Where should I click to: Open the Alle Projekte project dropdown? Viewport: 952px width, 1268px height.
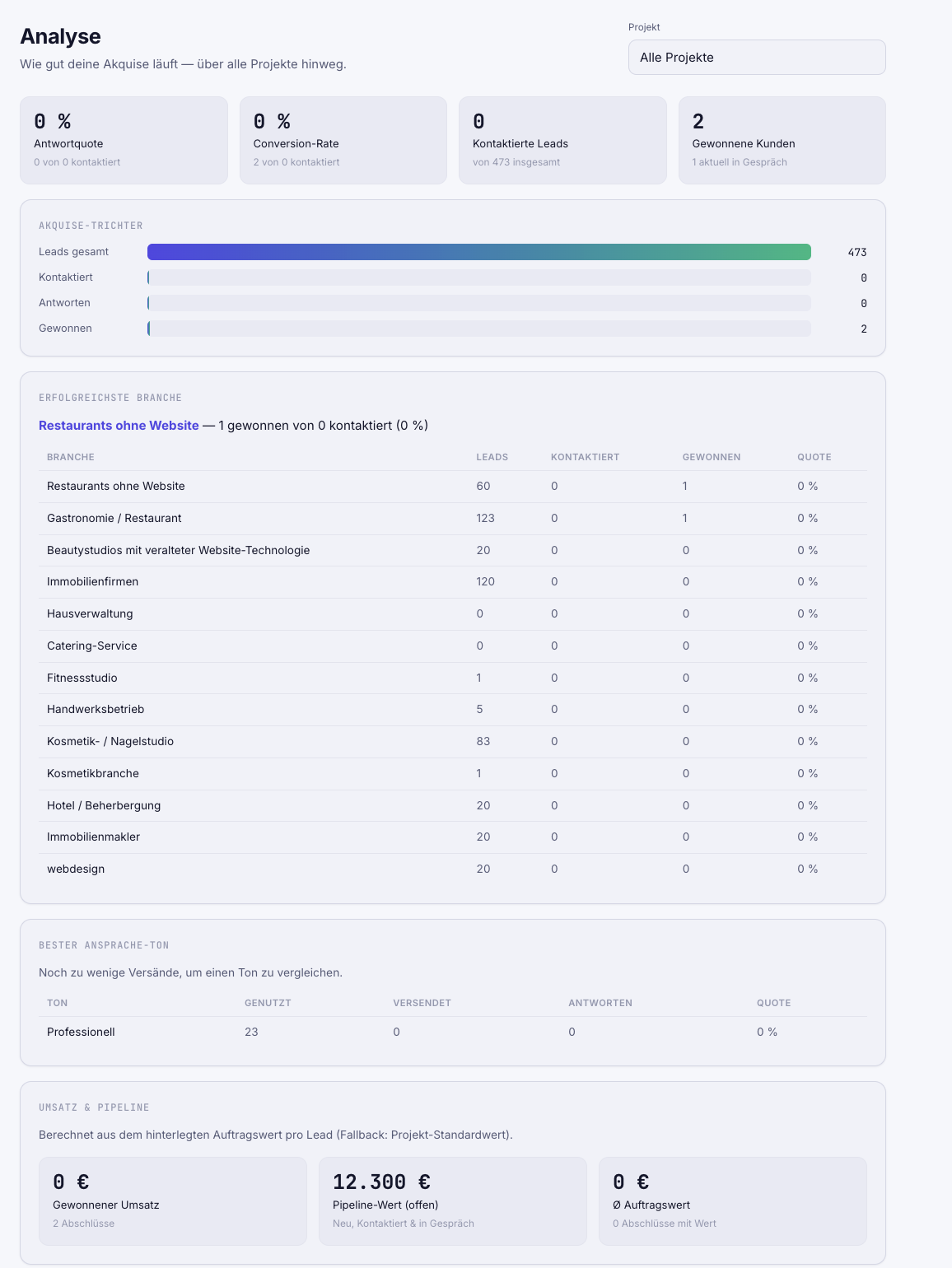(x=757, y=58)
